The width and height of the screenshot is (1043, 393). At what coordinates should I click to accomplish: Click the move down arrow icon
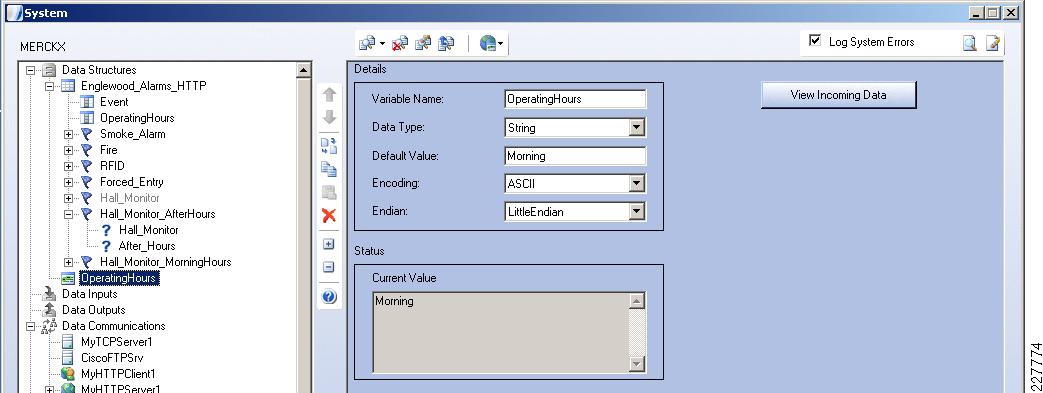[329, 117]
